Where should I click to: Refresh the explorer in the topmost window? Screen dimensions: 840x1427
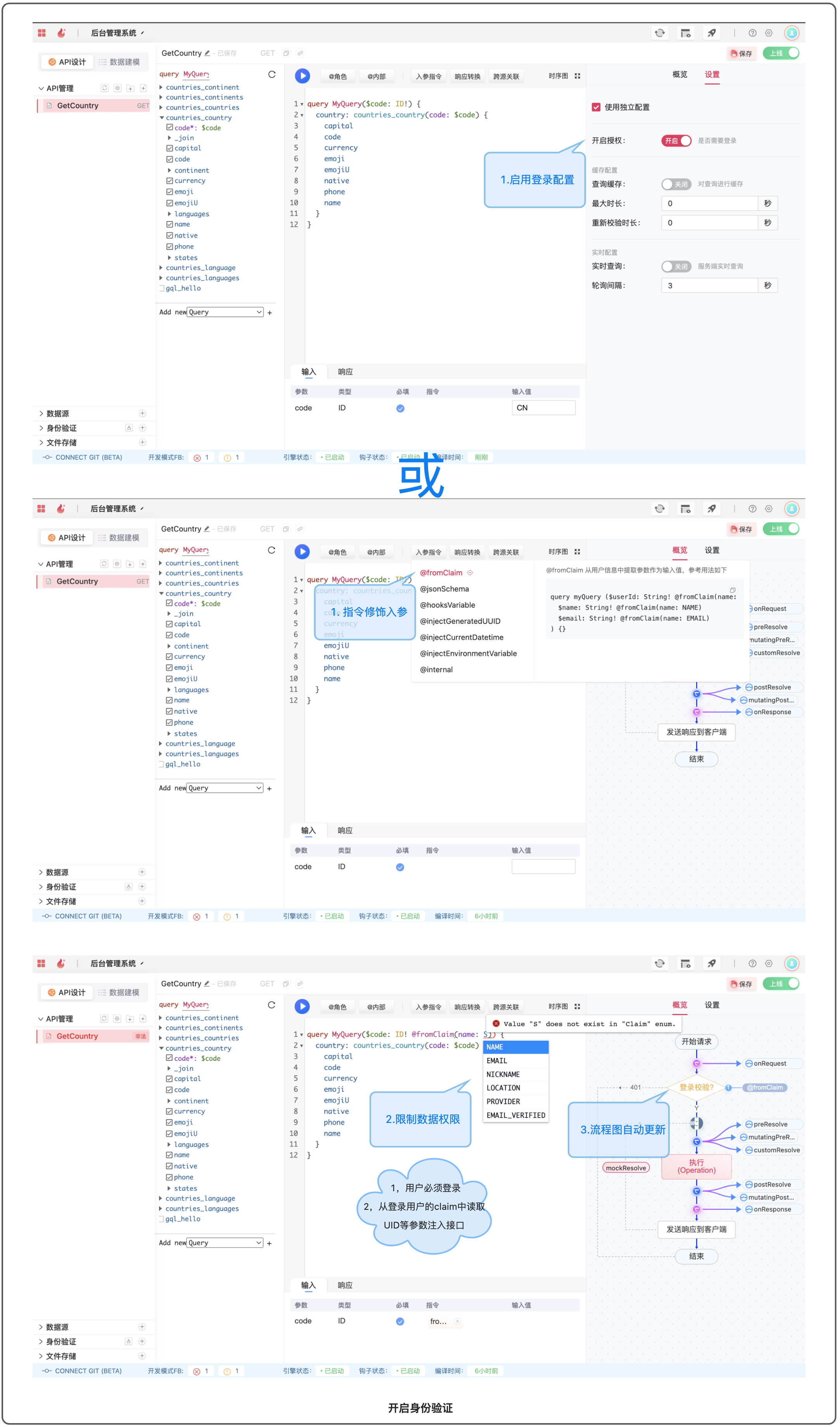click(272, 74)
